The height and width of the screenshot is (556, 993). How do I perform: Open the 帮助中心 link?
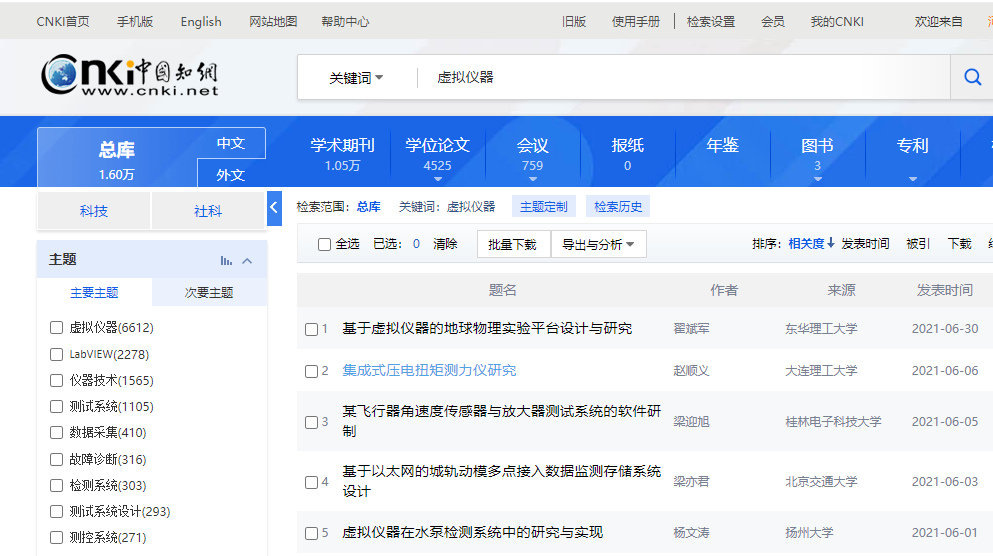coord(345,22)
